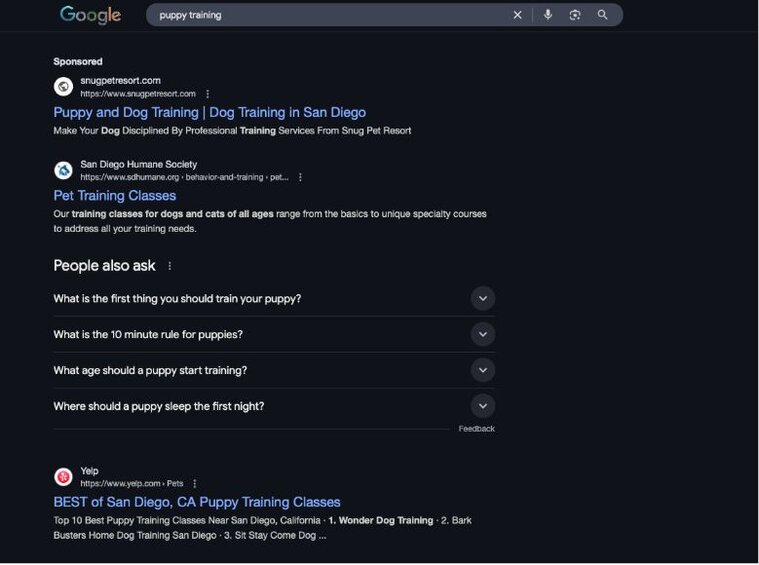Click the https://www.snugpetresort.com URL text
The image size is (759, 565).
click(138, 94)
